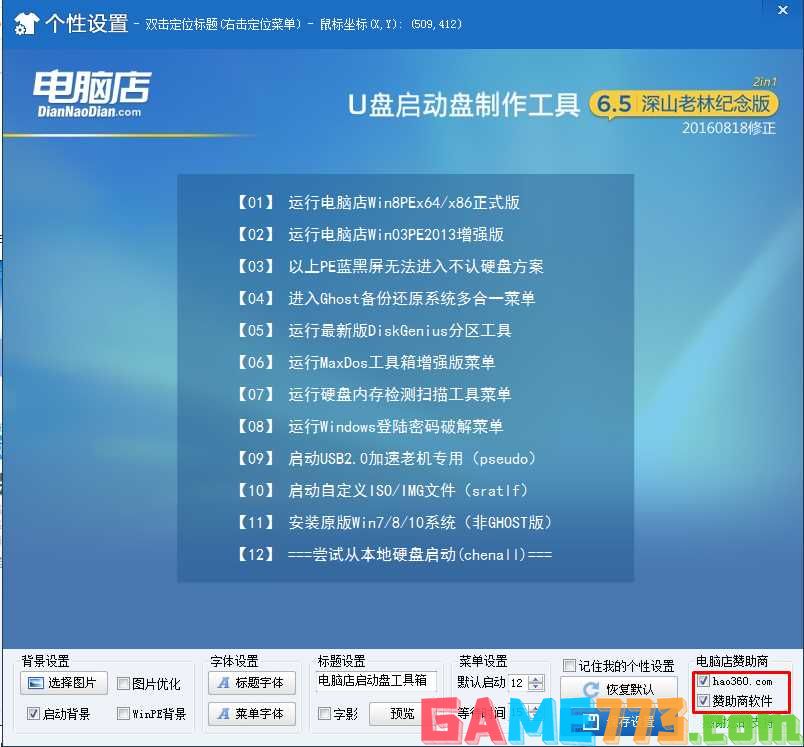Check 记住我的个性设置 checkbox
Viewport: 804px width, 747px height.
click(569, 665)
